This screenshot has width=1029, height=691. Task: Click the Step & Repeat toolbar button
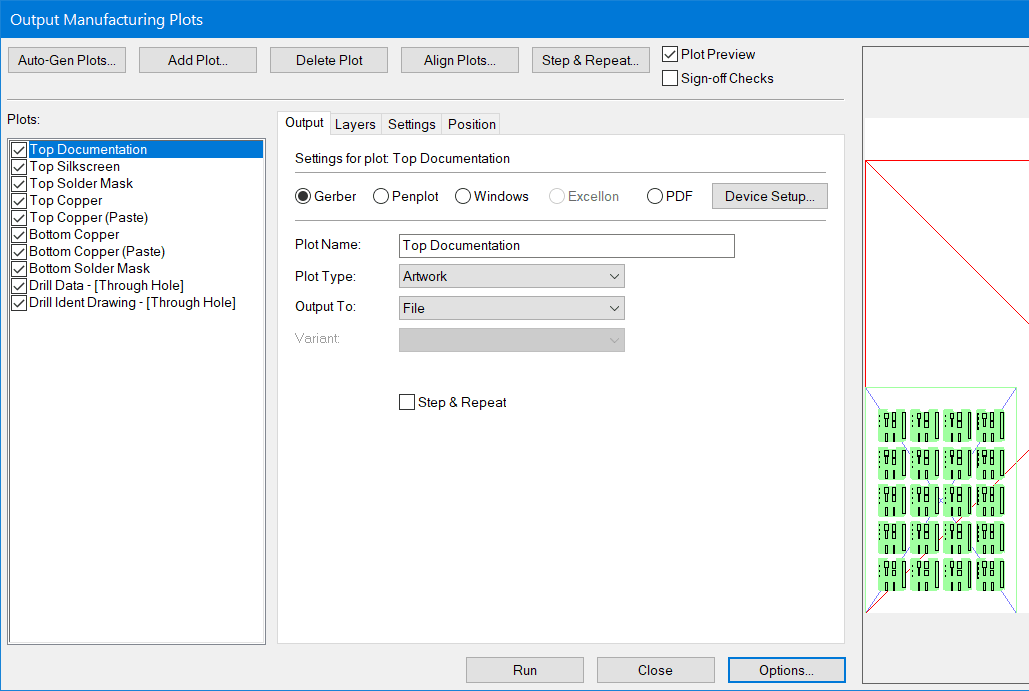[x=591, y=60]
